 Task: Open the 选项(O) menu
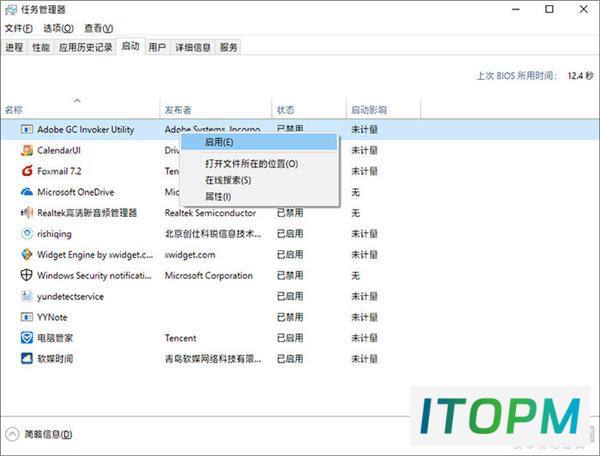58,28
